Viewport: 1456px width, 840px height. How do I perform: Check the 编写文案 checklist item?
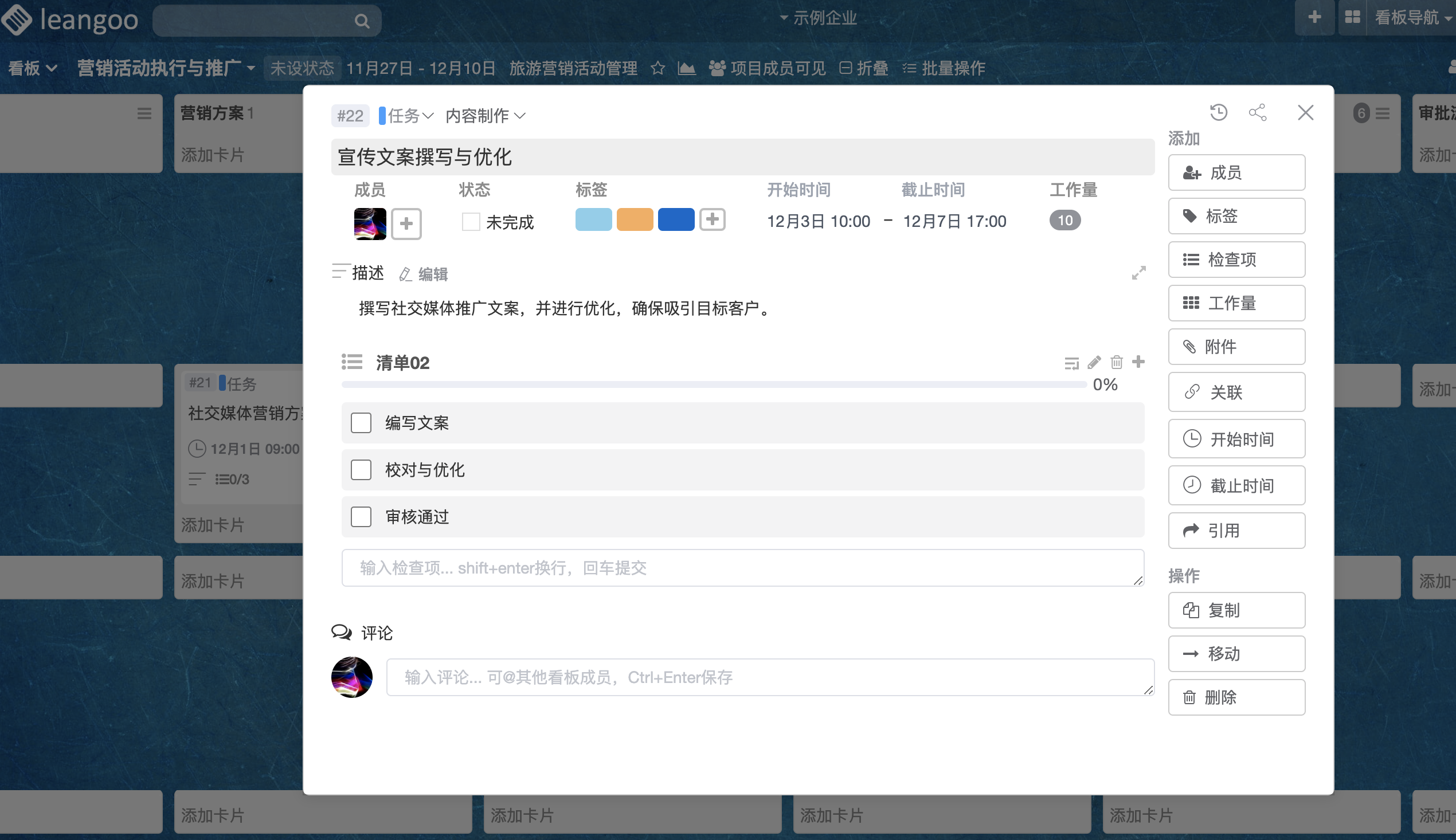pyautogui.click(x=361, y=423)
